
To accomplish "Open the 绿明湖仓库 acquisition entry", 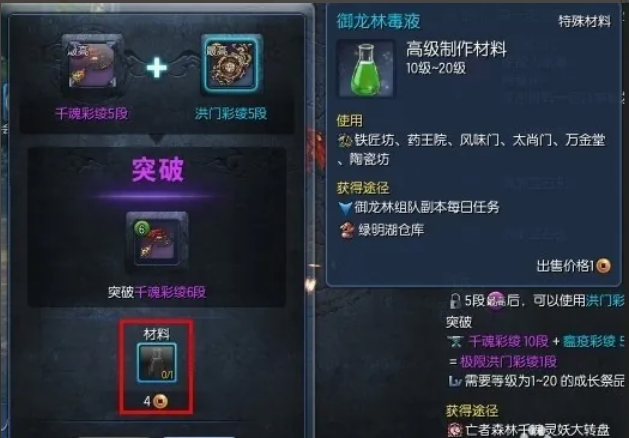I will 392,230.
